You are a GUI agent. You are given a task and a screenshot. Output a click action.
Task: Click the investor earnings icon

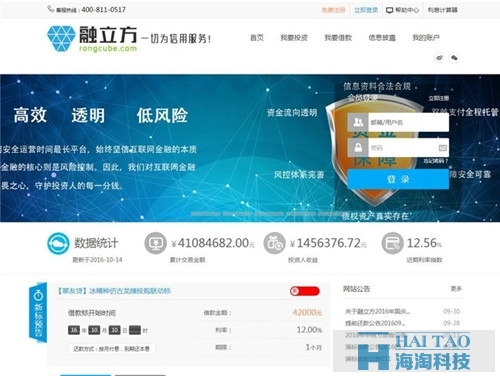pyautogui.click(x=274, y=243)
